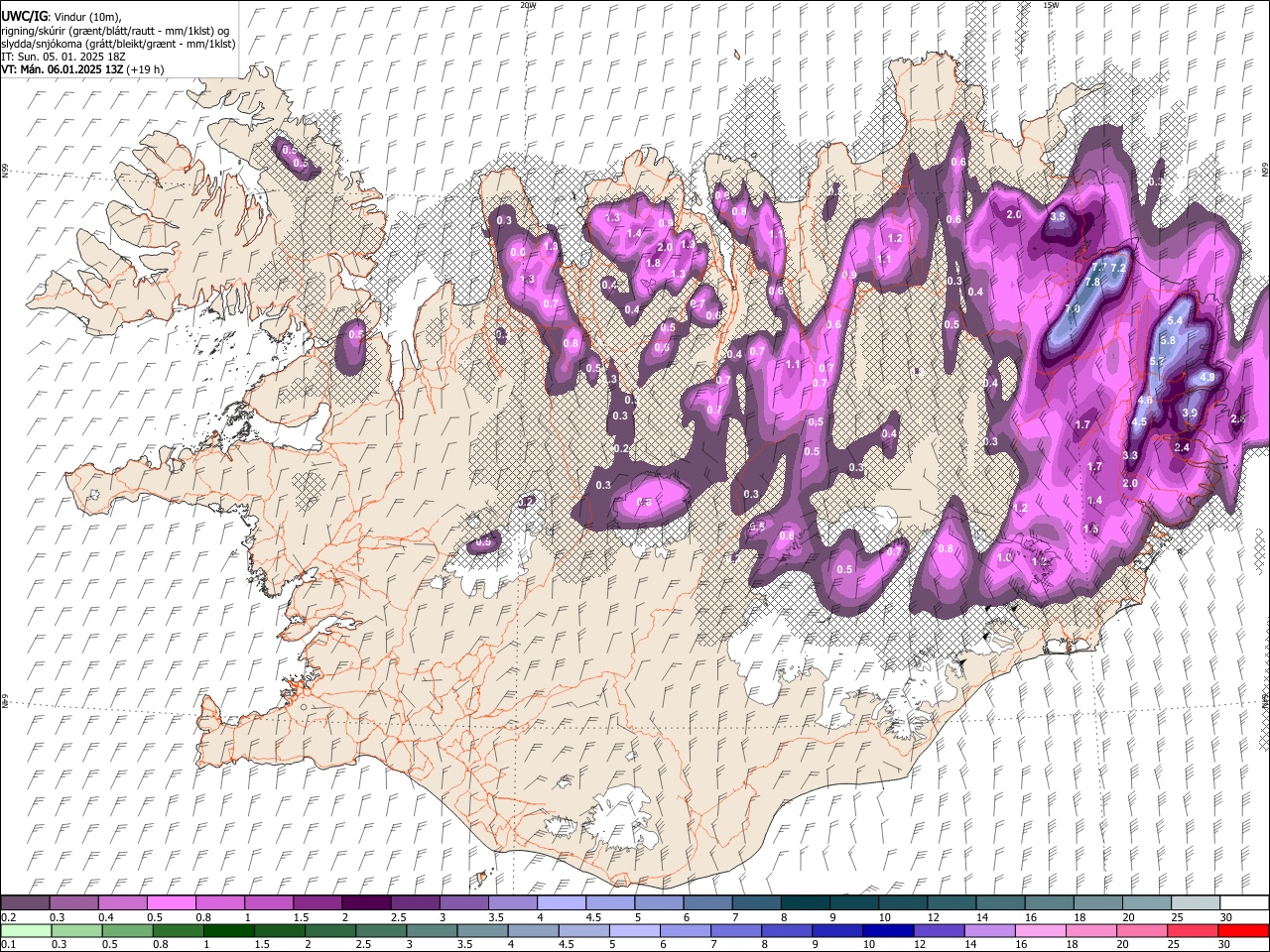The height and width of the screenshot is (952, 1270).
Task: Click the '20W' longitude label
Action: pyautogui.click(x=528, y=5)
